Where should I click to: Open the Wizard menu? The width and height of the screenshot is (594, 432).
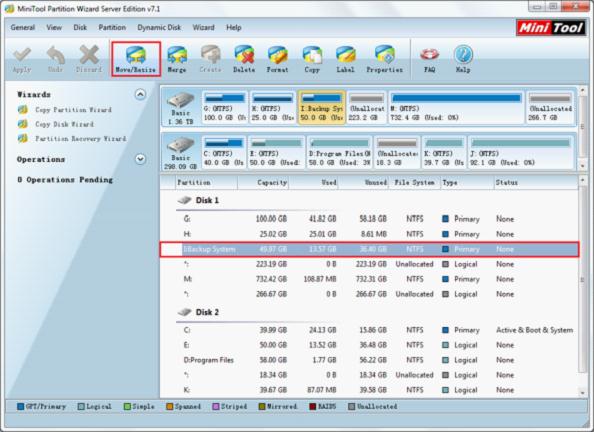point(203,27)
